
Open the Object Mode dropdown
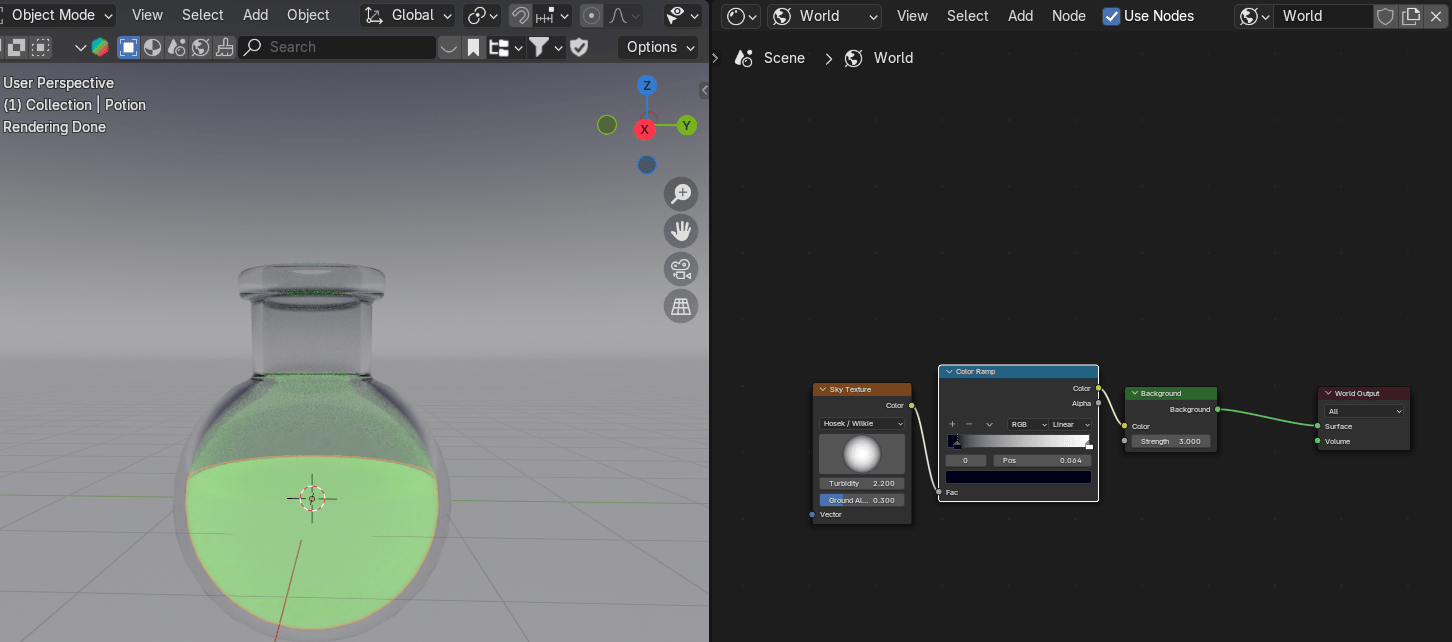pos(58,15)
